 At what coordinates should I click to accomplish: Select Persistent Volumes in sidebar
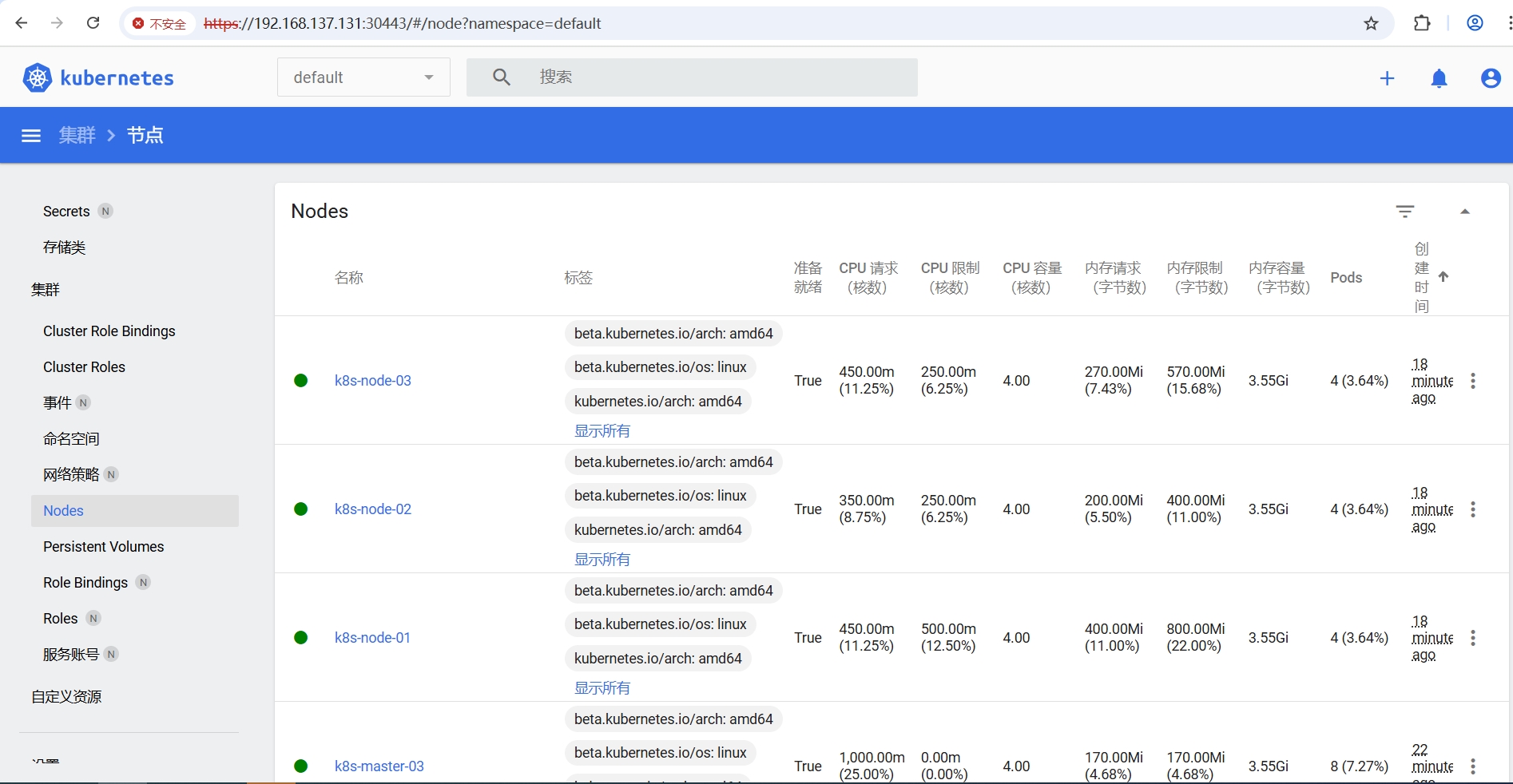[x=104, y=547]
